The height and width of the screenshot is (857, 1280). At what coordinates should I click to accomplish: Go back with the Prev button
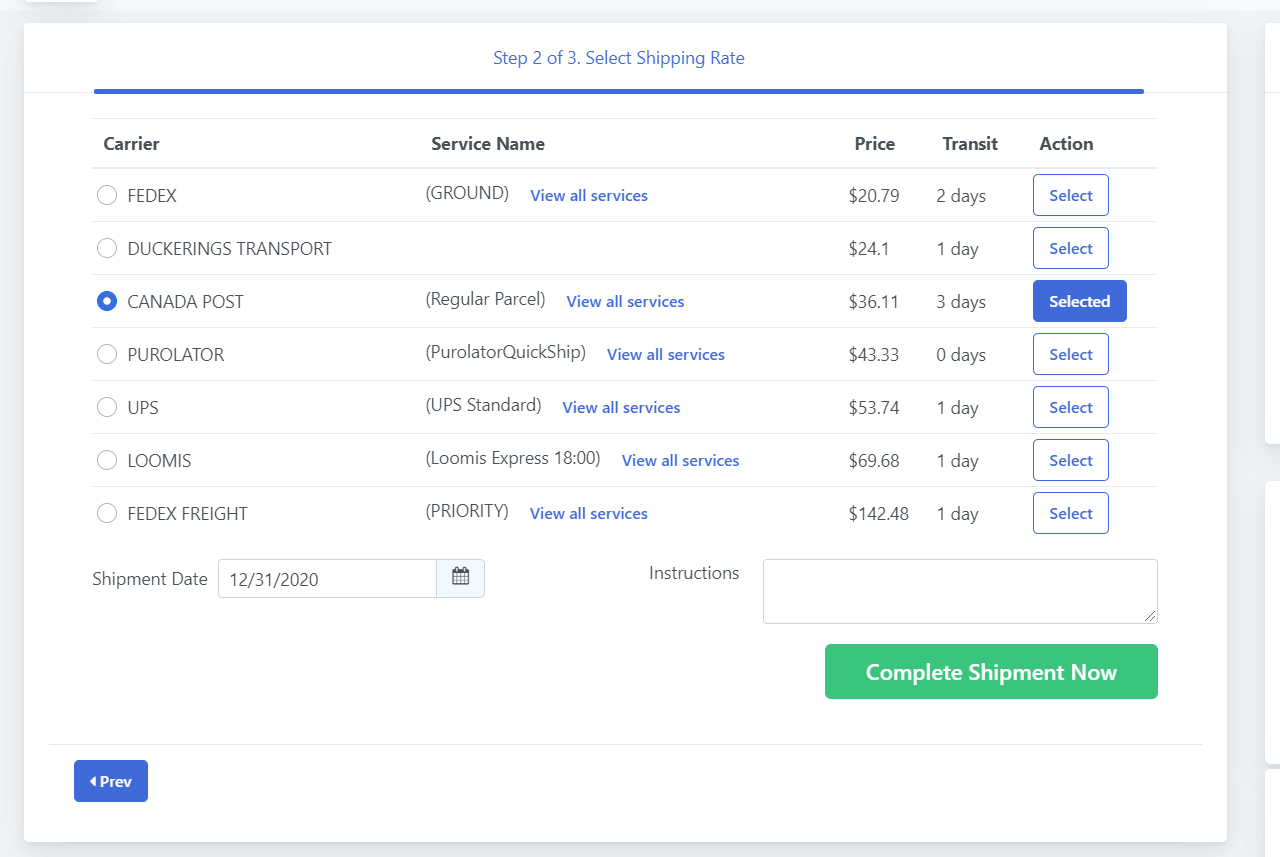coord(111,781)
